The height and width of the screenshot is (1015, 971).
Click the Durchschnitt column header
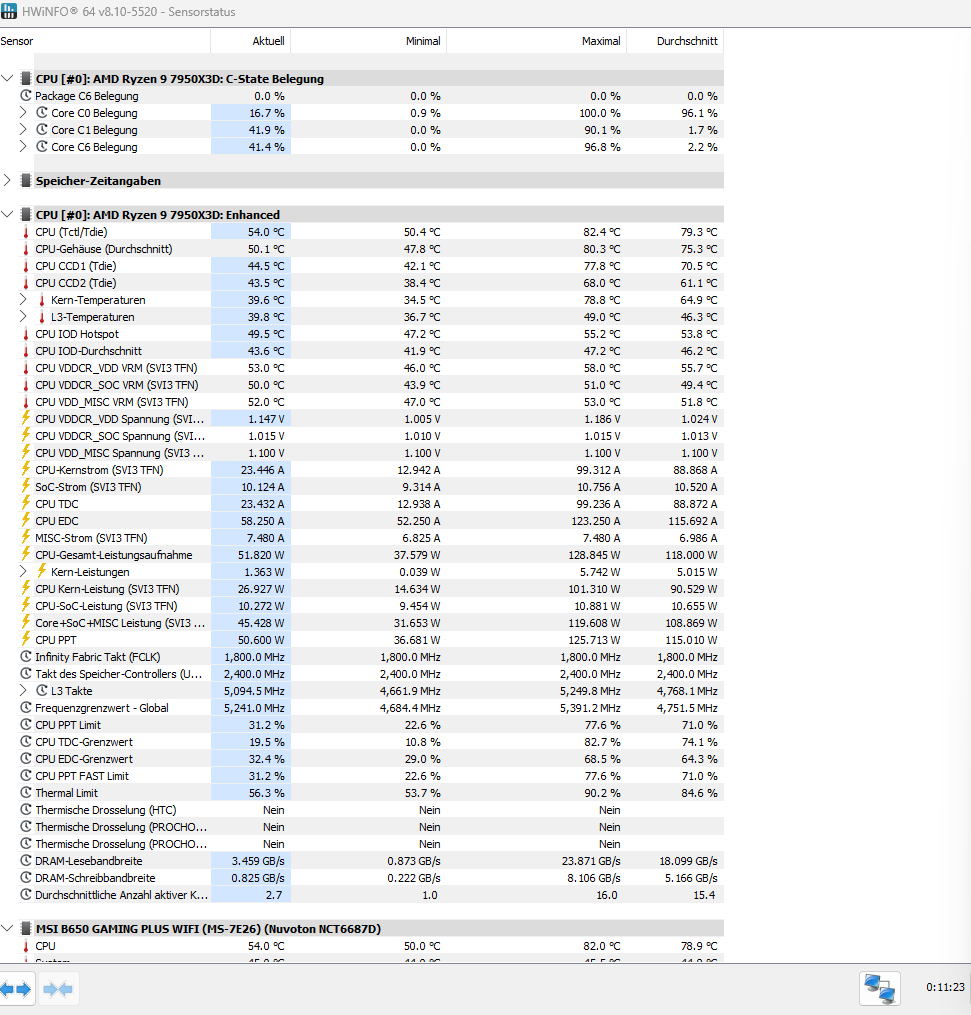click(x=675, y=41)
